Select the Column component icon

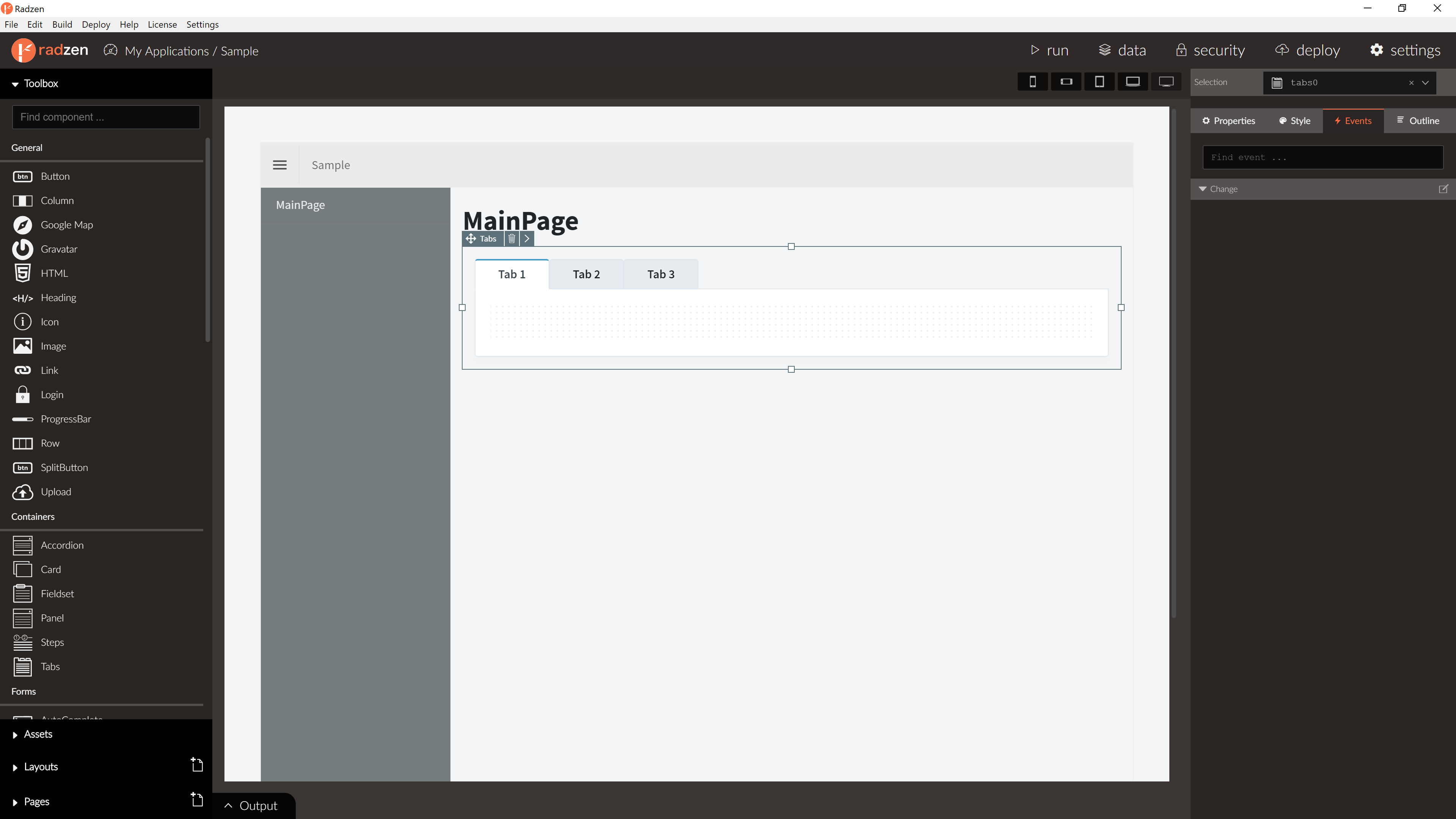[23, 201]
